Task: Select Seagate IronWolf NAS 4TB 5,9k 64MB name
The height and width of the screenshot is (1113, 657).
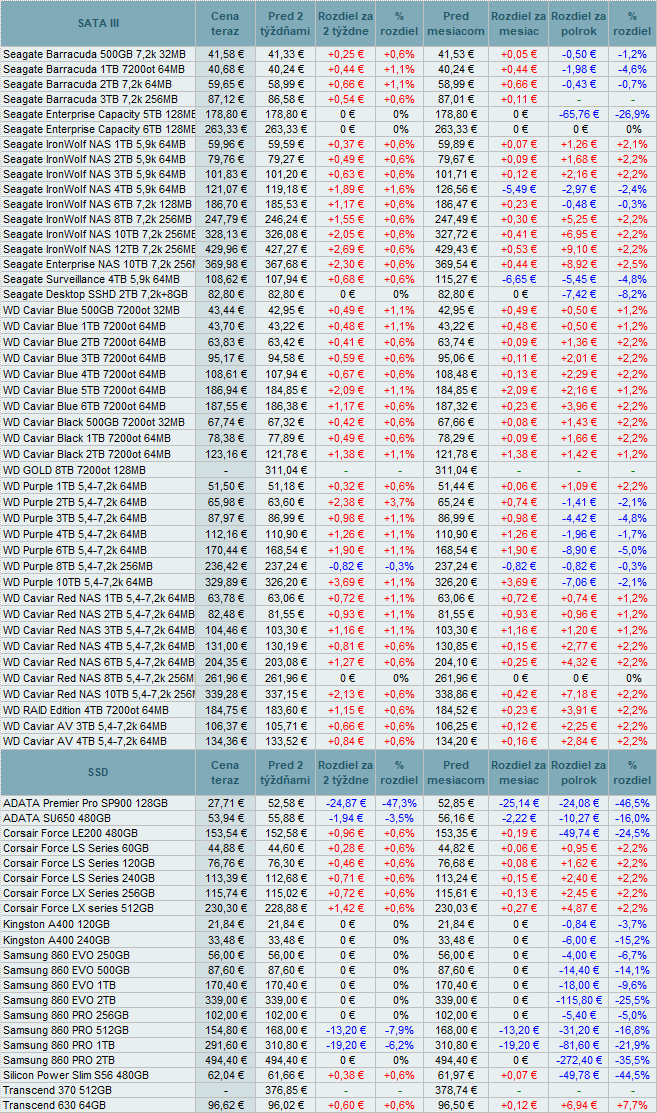Action: coord(94,190)
